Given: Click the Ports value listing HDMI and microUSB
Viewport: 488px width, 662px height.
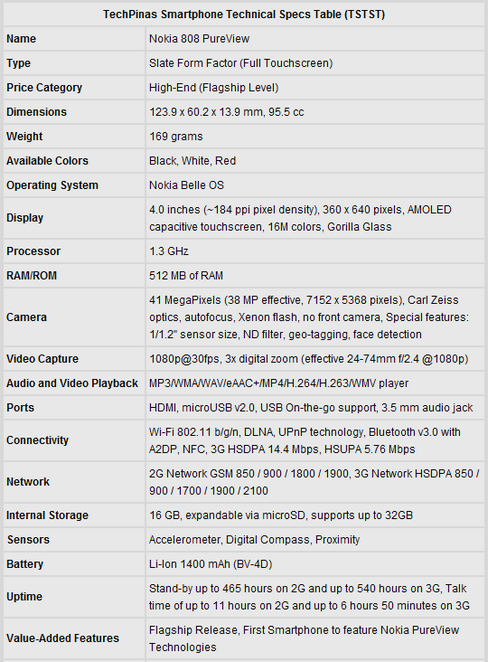Looking at the screenshot, I should [311, 408].
